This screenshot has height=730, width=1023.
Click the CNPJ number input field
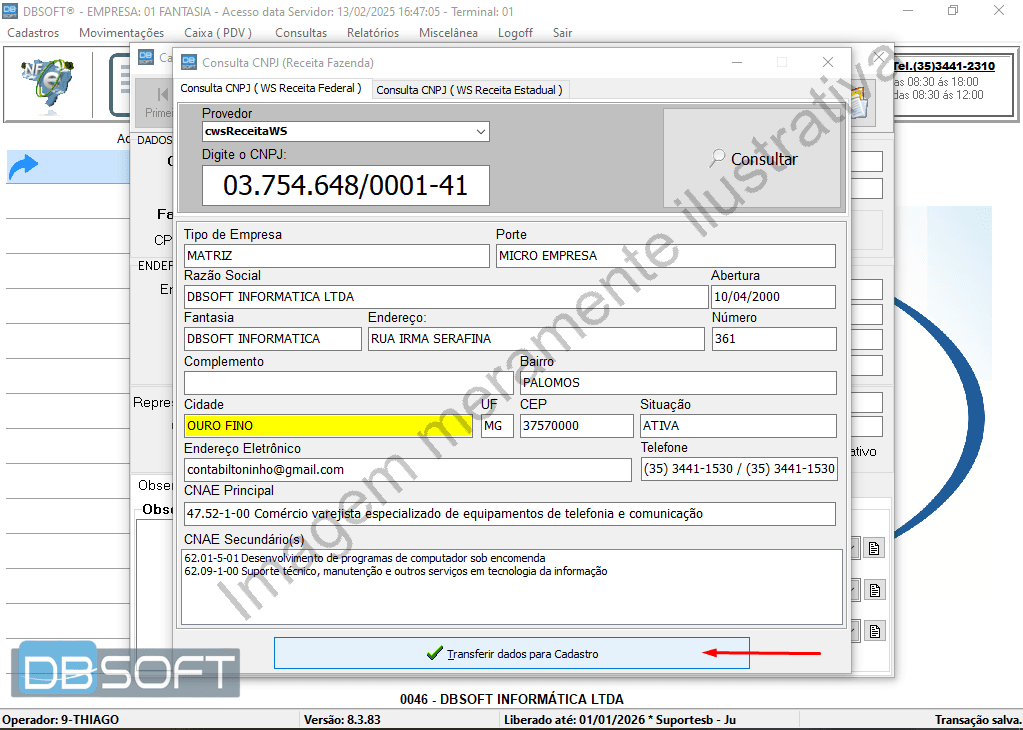pyautogui.click(x=345, y=185)
